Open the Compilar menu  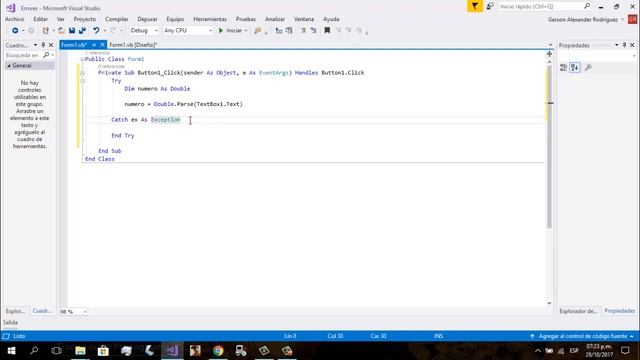click(x=117, y=19)
